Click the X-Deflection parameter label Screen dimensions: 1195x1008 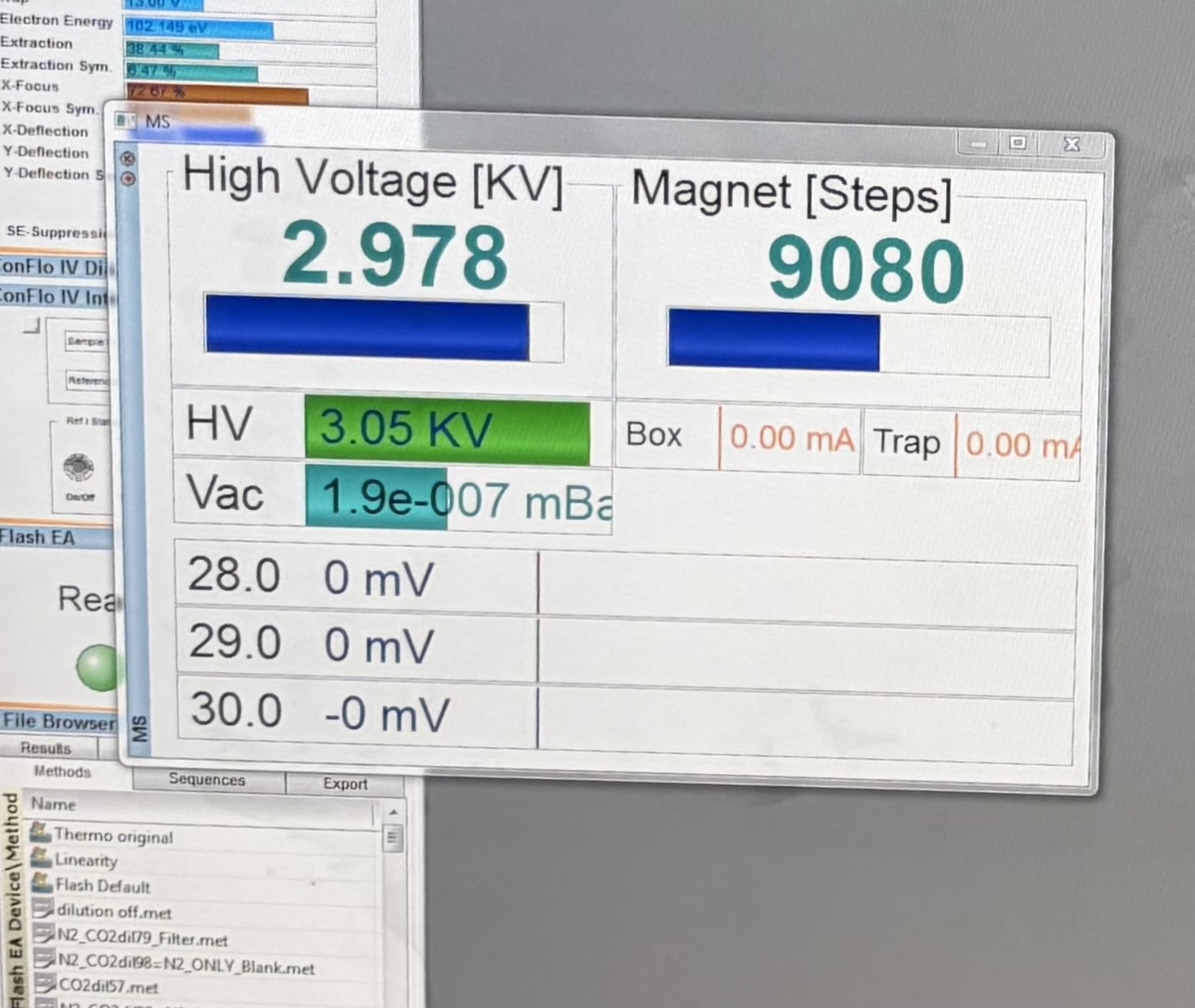[x=45, y=130]
